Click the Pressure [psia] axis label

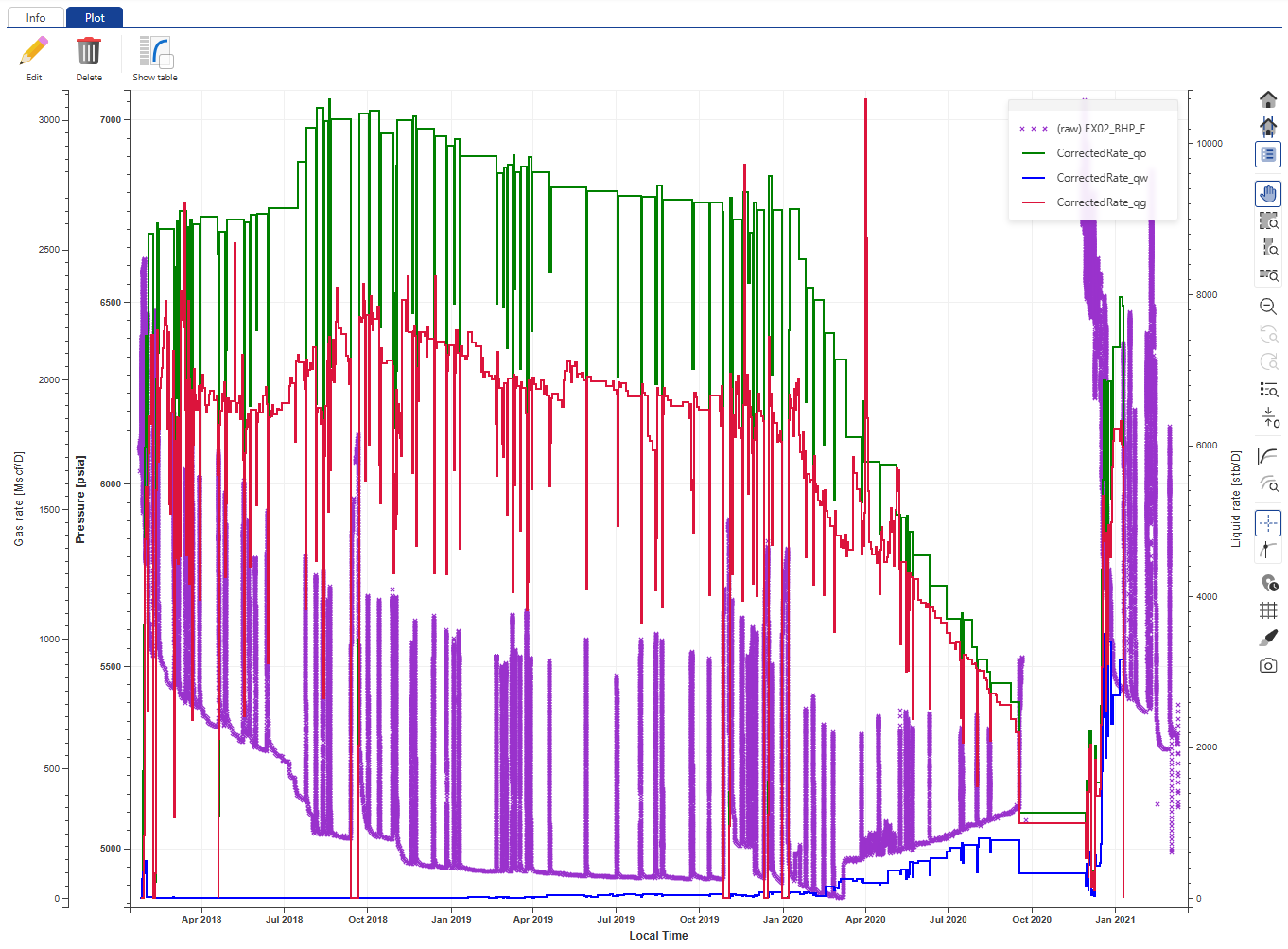pyautogui.click(x=80, y=500)
